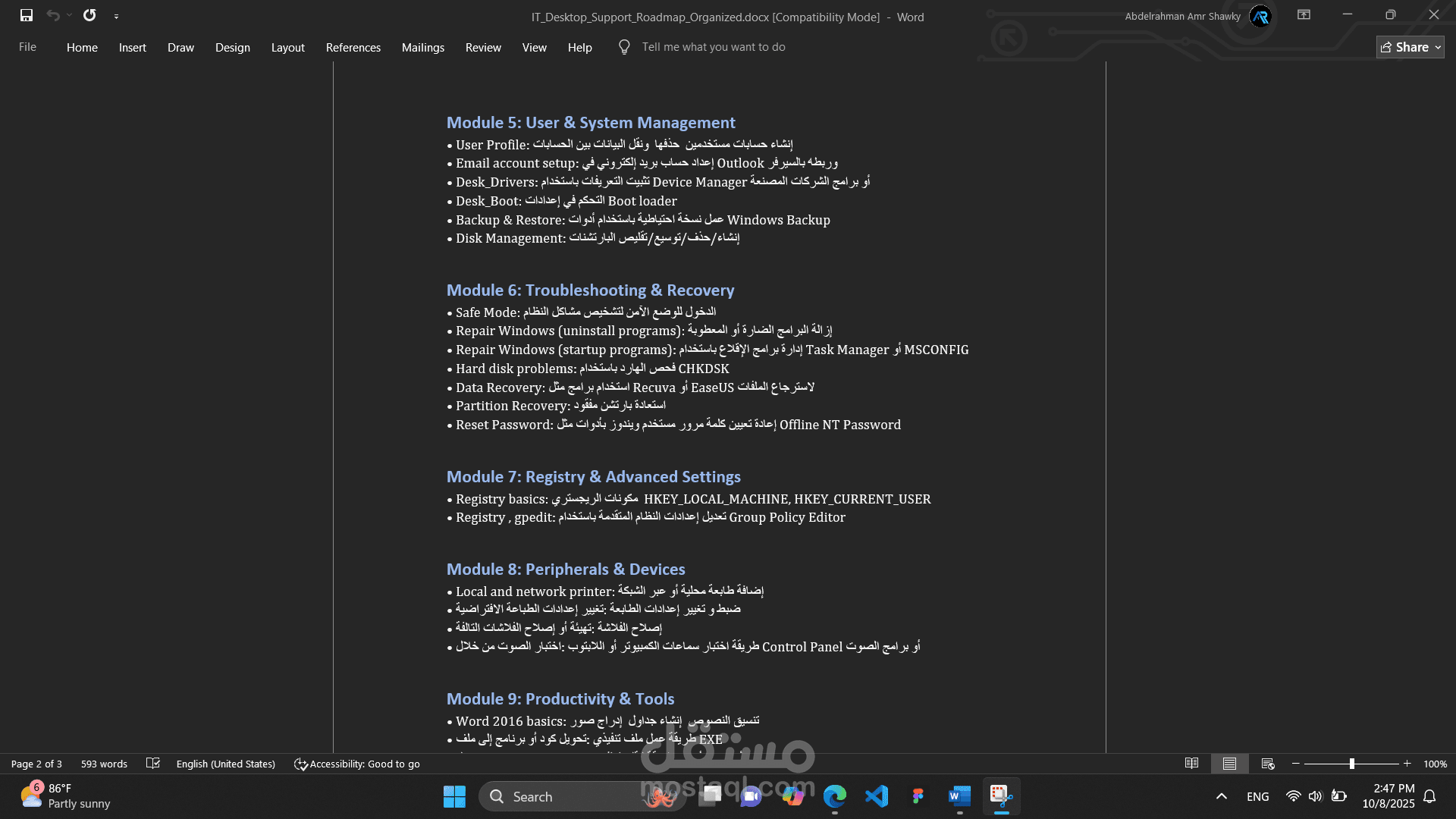1456x819 pixels.
Task: Click the Redo/Repeat circular arrow icon
Action: (x=89, y=15)
